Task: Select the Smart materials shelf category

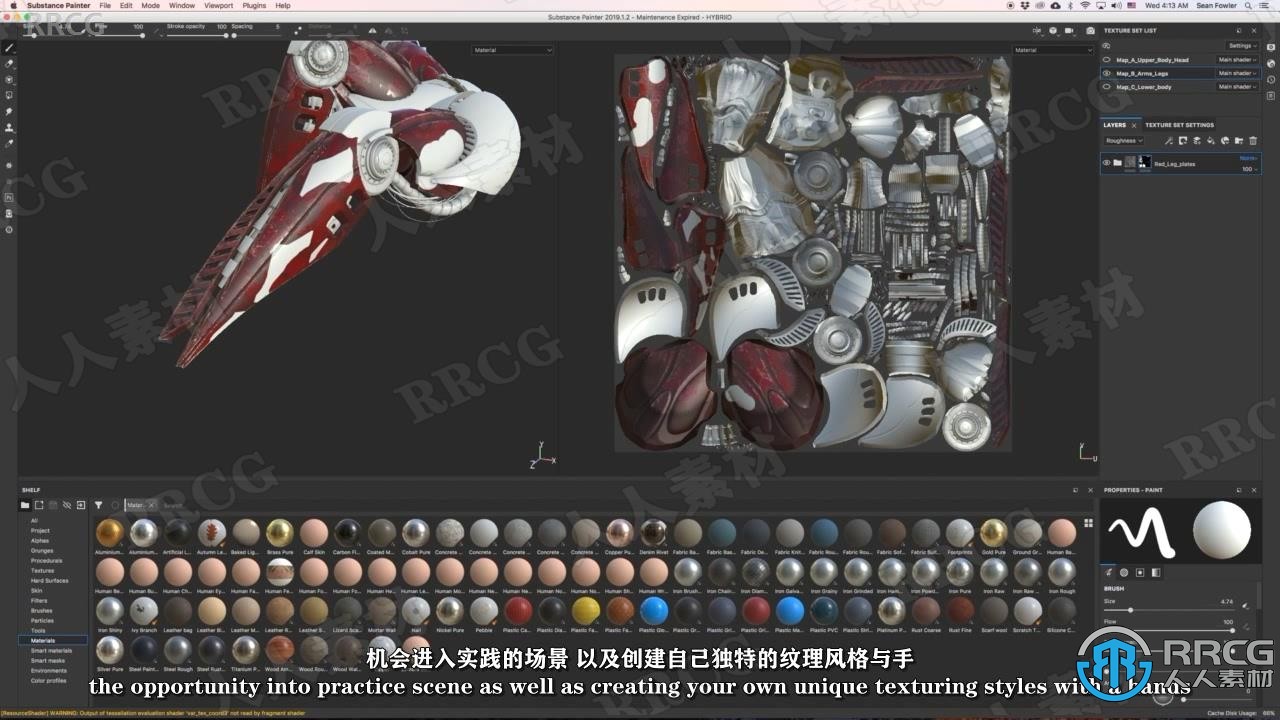Action: click(51, 651)
